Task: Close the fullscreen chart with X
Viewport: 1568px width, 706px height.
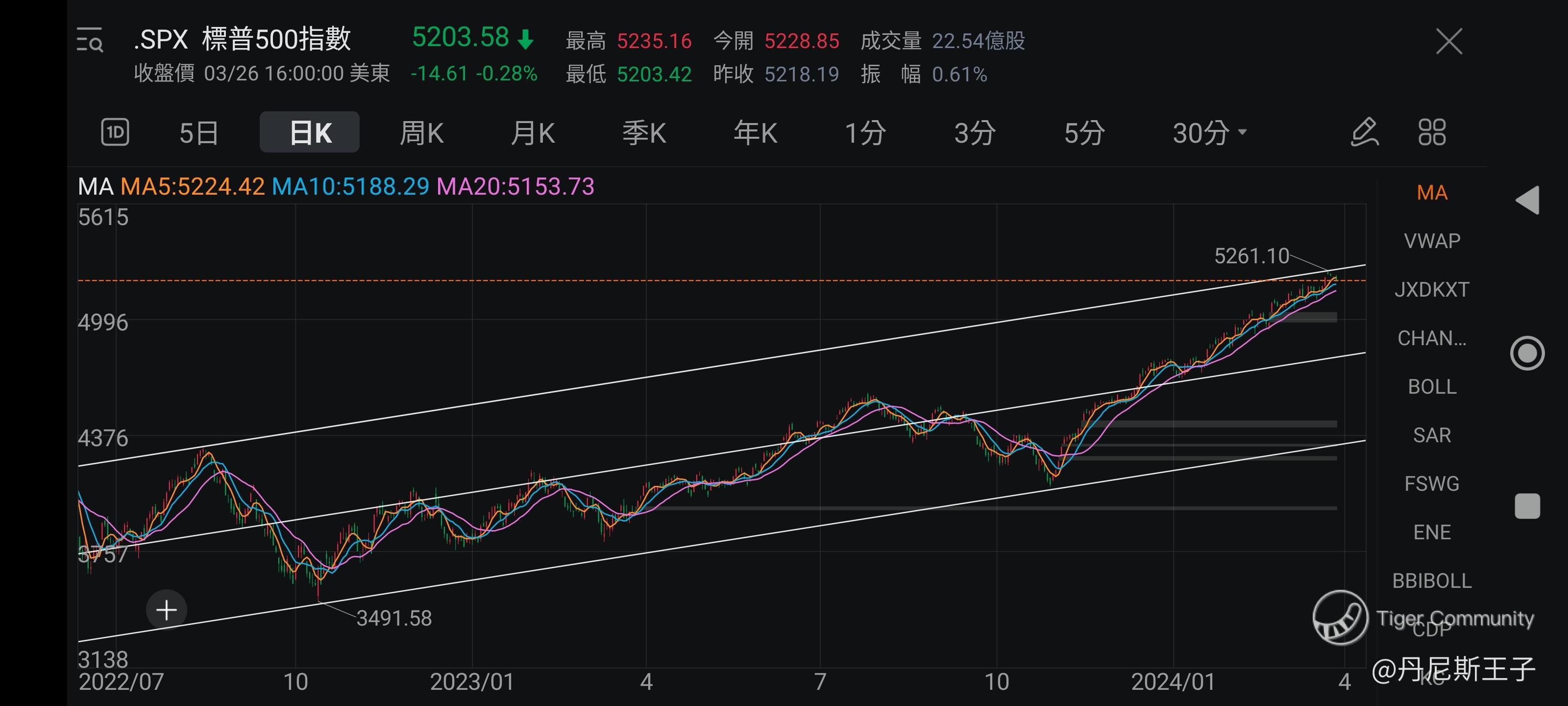Action: (x=1449, y=41)
